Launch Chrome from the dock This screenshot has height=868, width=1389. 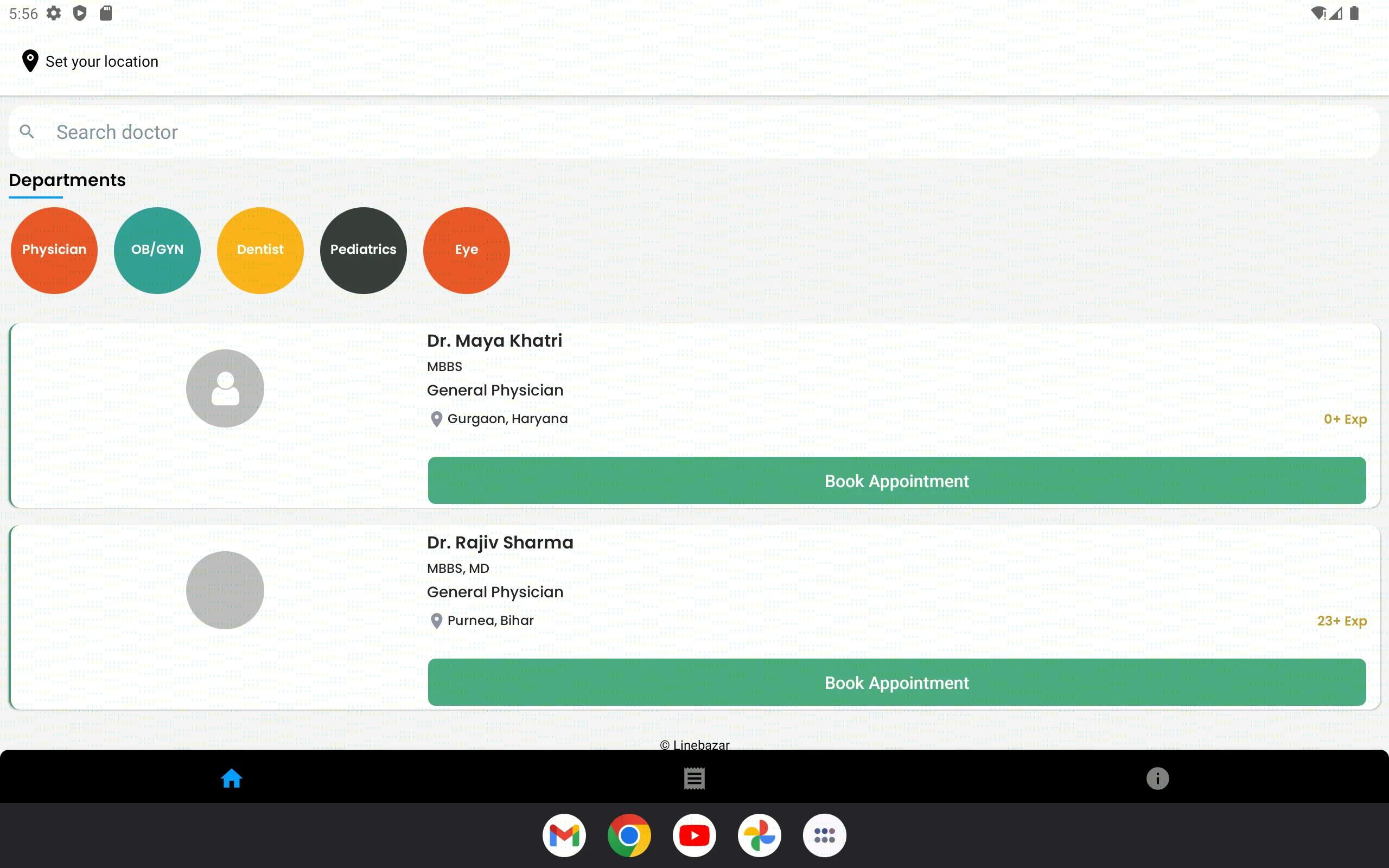[629, 835]
